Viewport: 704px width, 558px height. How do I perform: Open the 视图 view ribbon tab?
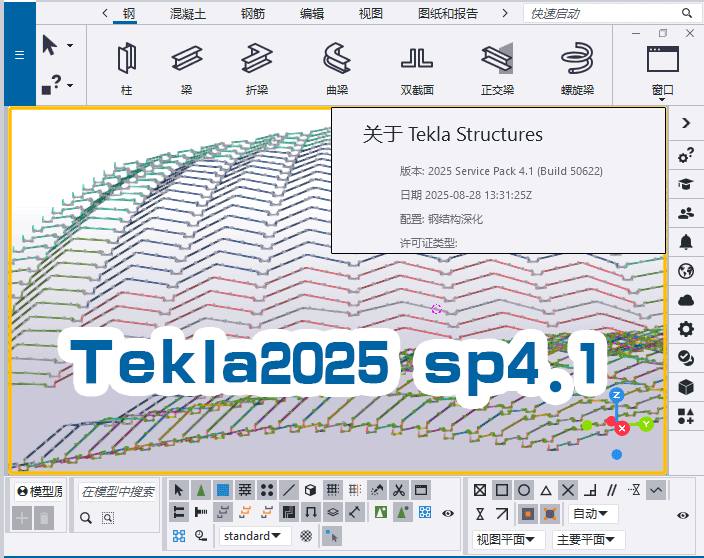(371, 13)
